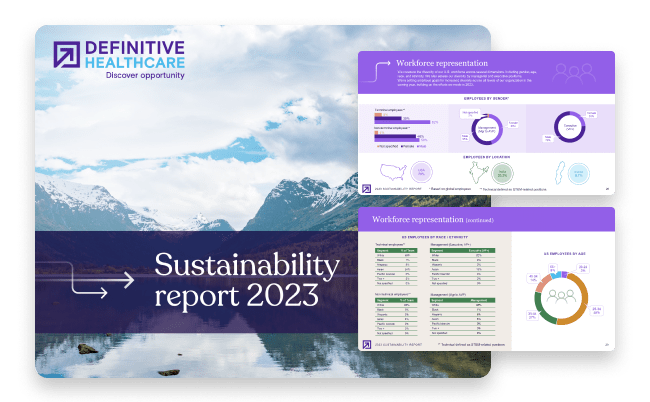Click the "Sustainability report 2023" title
The width and height of the screenshot is (650, 402).
[x=247, y=280]
